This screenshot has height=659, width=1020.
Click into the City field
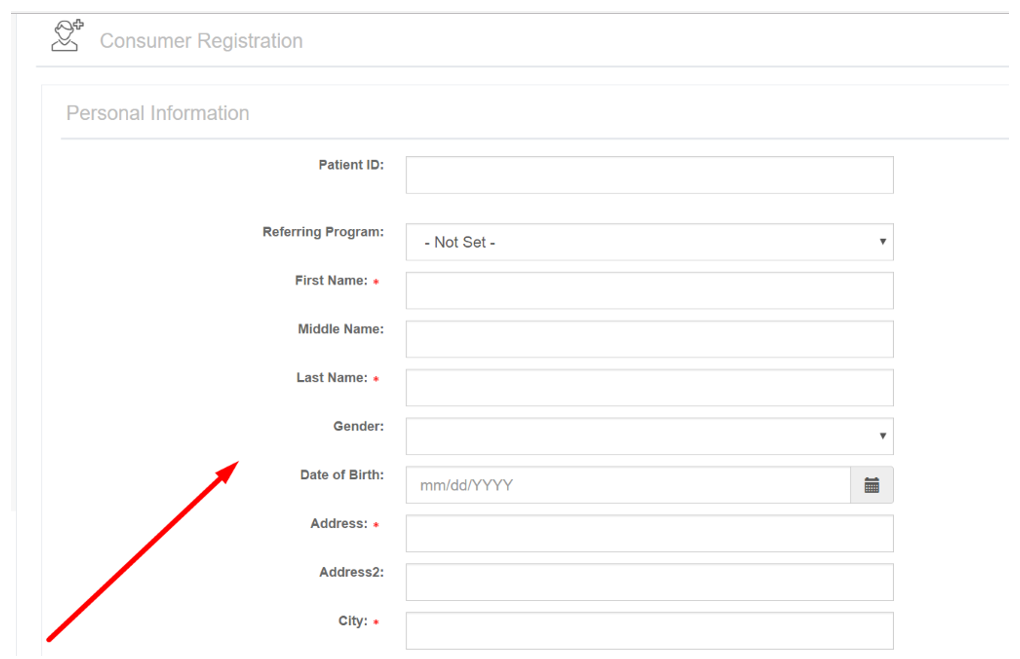click(649, 631)
